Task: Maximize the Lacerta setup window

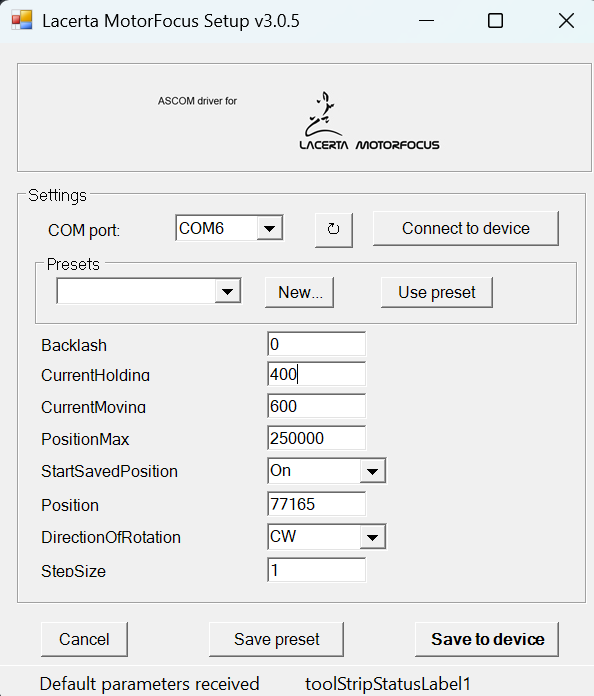Action: point(495,21)
